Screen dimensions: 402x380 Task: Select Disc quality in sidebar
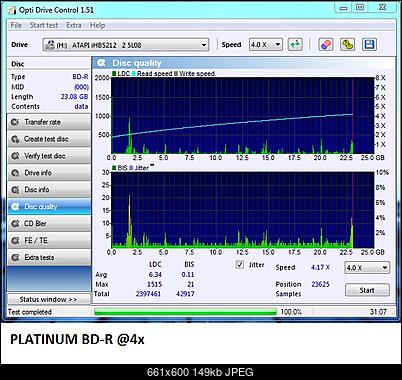[49, 207]
